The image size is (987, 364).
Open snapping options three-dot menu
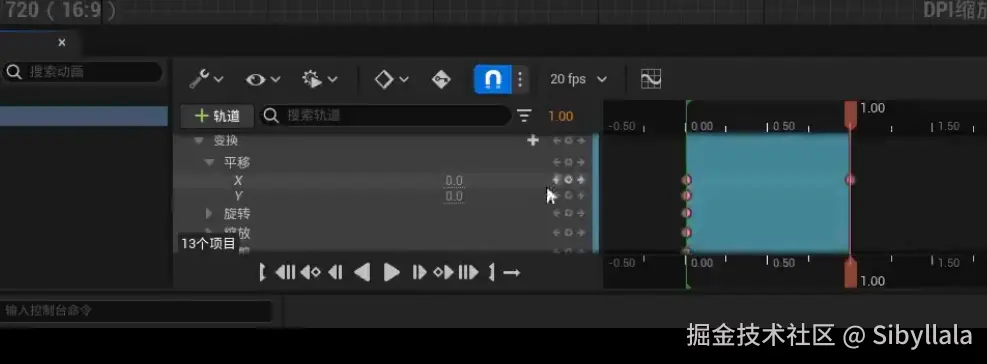coord(520,79)
